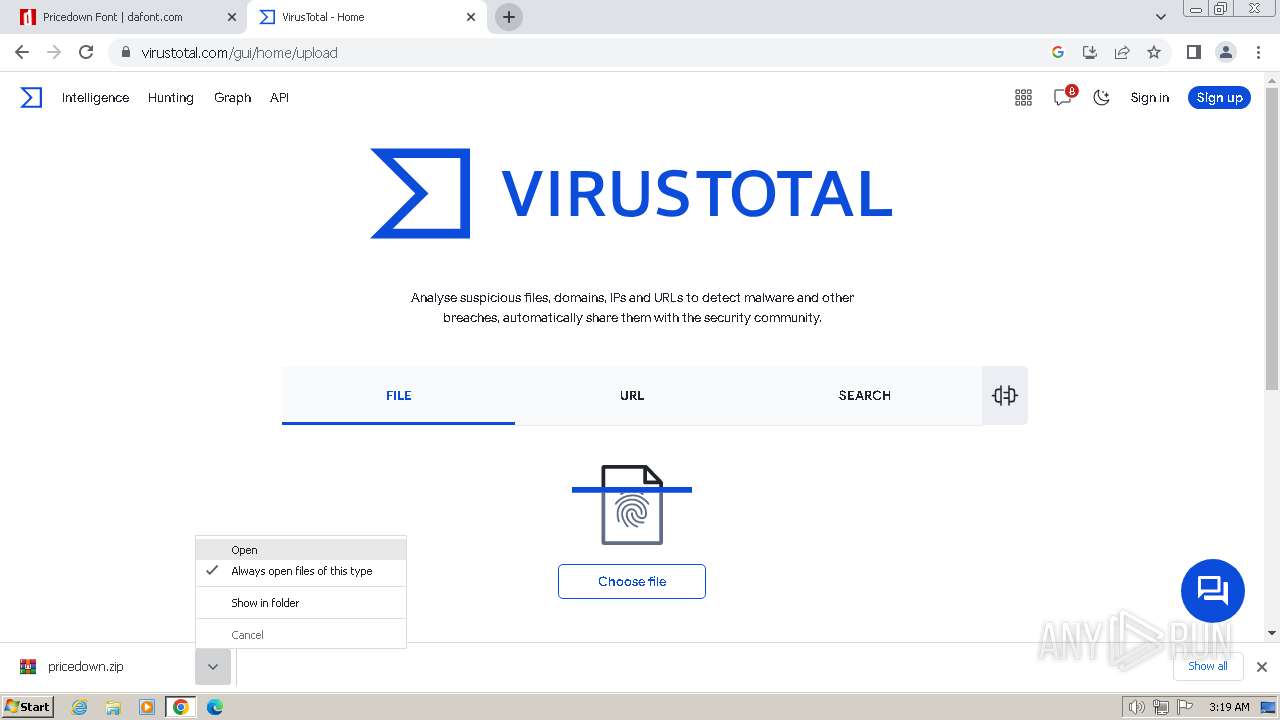Image resolution: width=1280 pixels, height=720 pixels.
Task: Click the file comparison icon beside SEARCH
Action: 1005,395
